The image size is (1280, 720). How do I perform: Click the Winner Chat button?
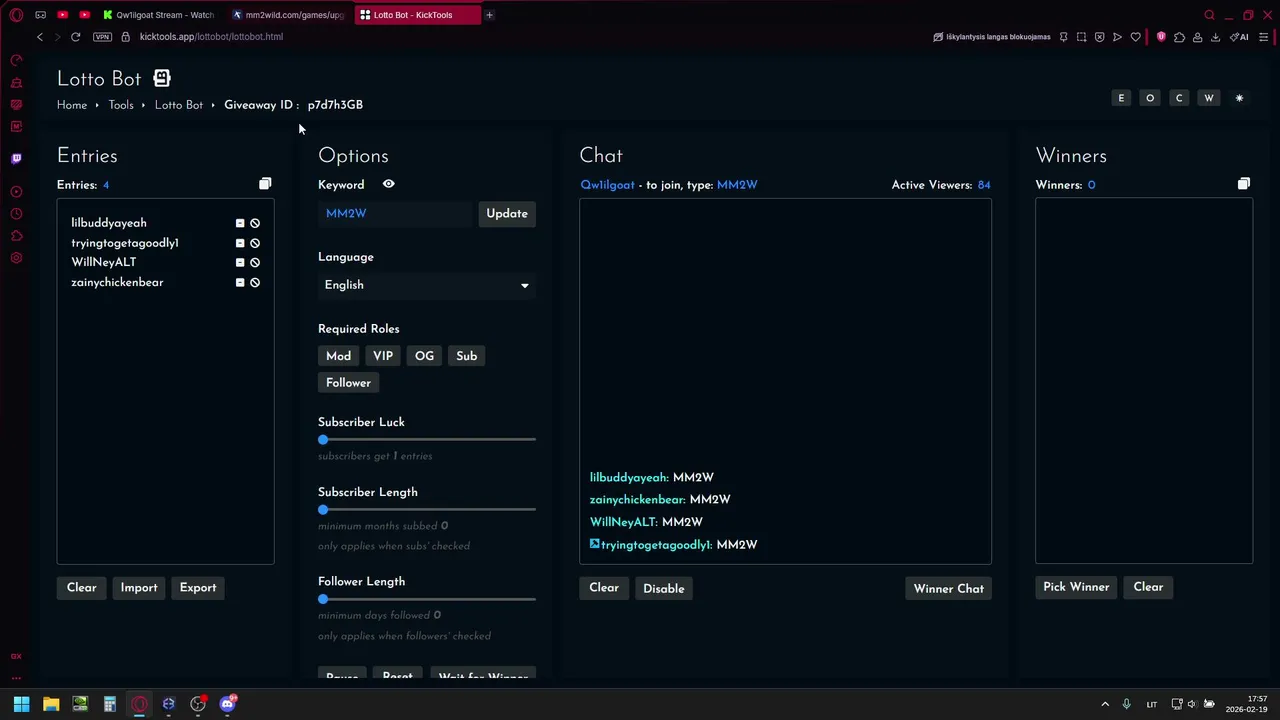point(949,588)
